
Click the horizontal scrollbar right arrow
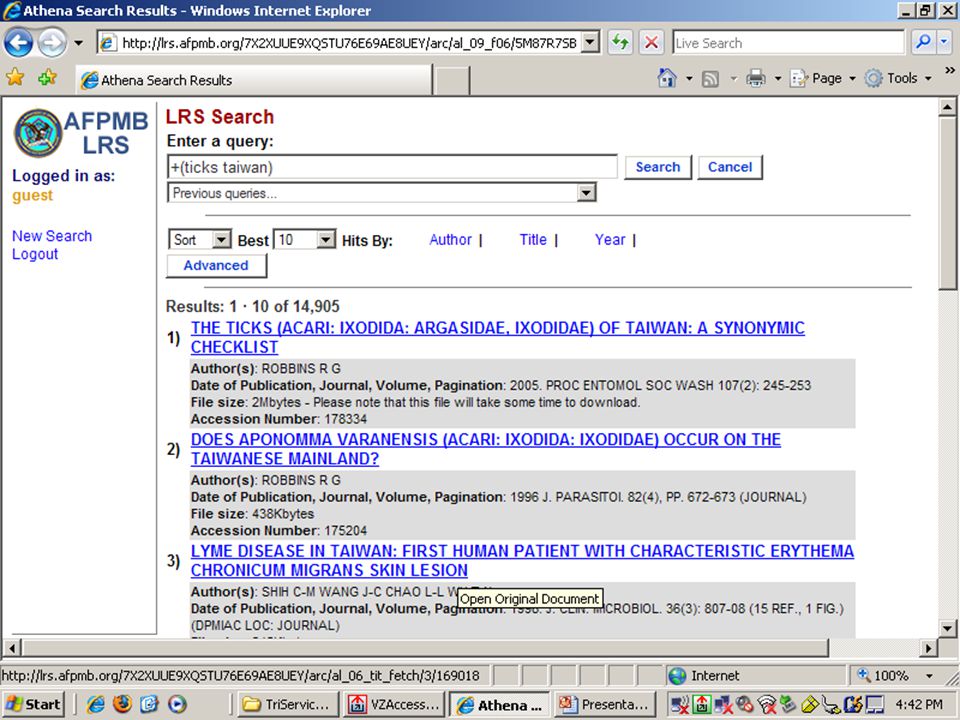click(928, 648)
